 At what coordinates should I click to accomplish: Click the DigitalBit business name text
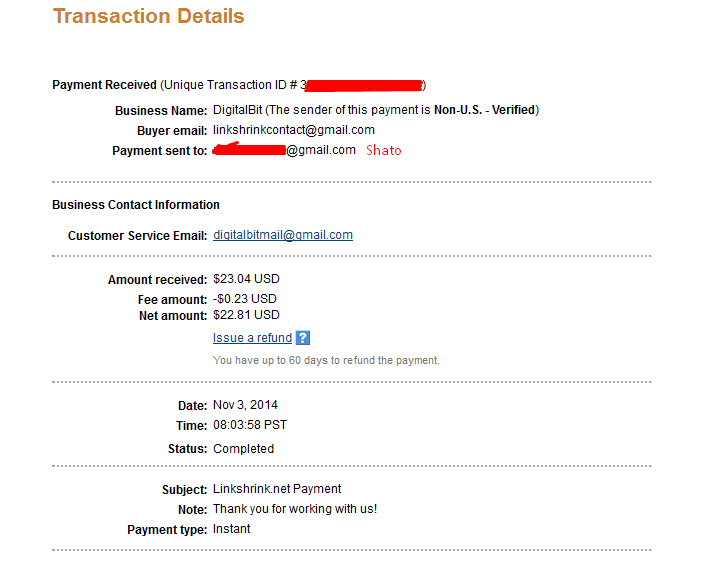pos(237,110)
